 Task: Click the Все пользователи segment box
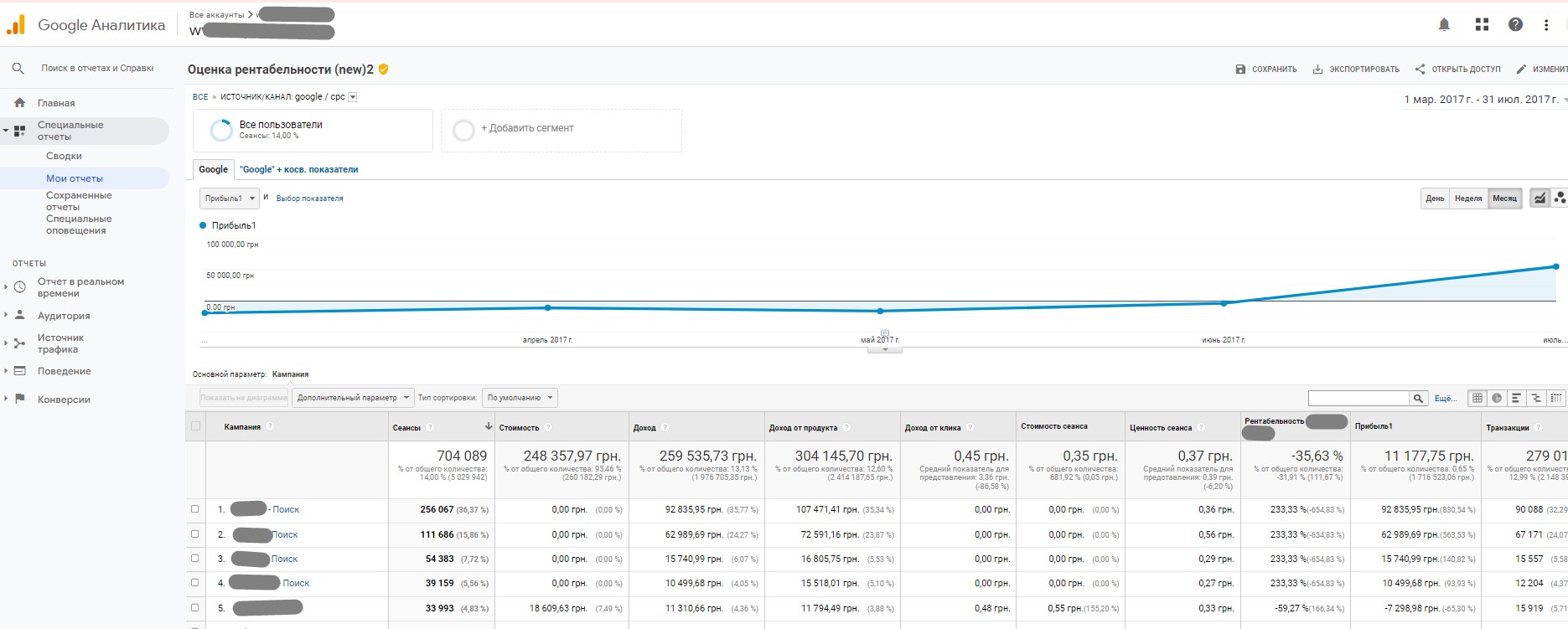click(x=313, y=130)
